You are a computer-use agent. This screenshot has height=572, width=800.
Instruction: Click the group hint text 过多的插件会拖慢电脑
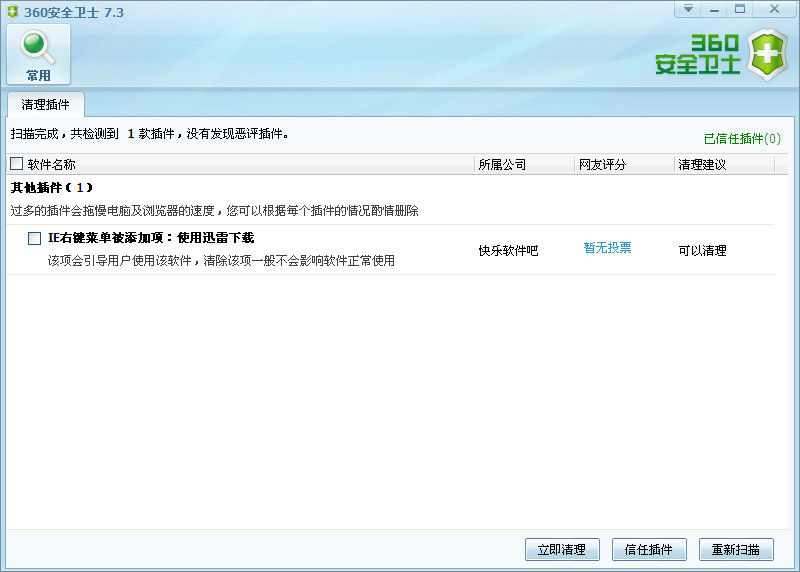[214, 211]
